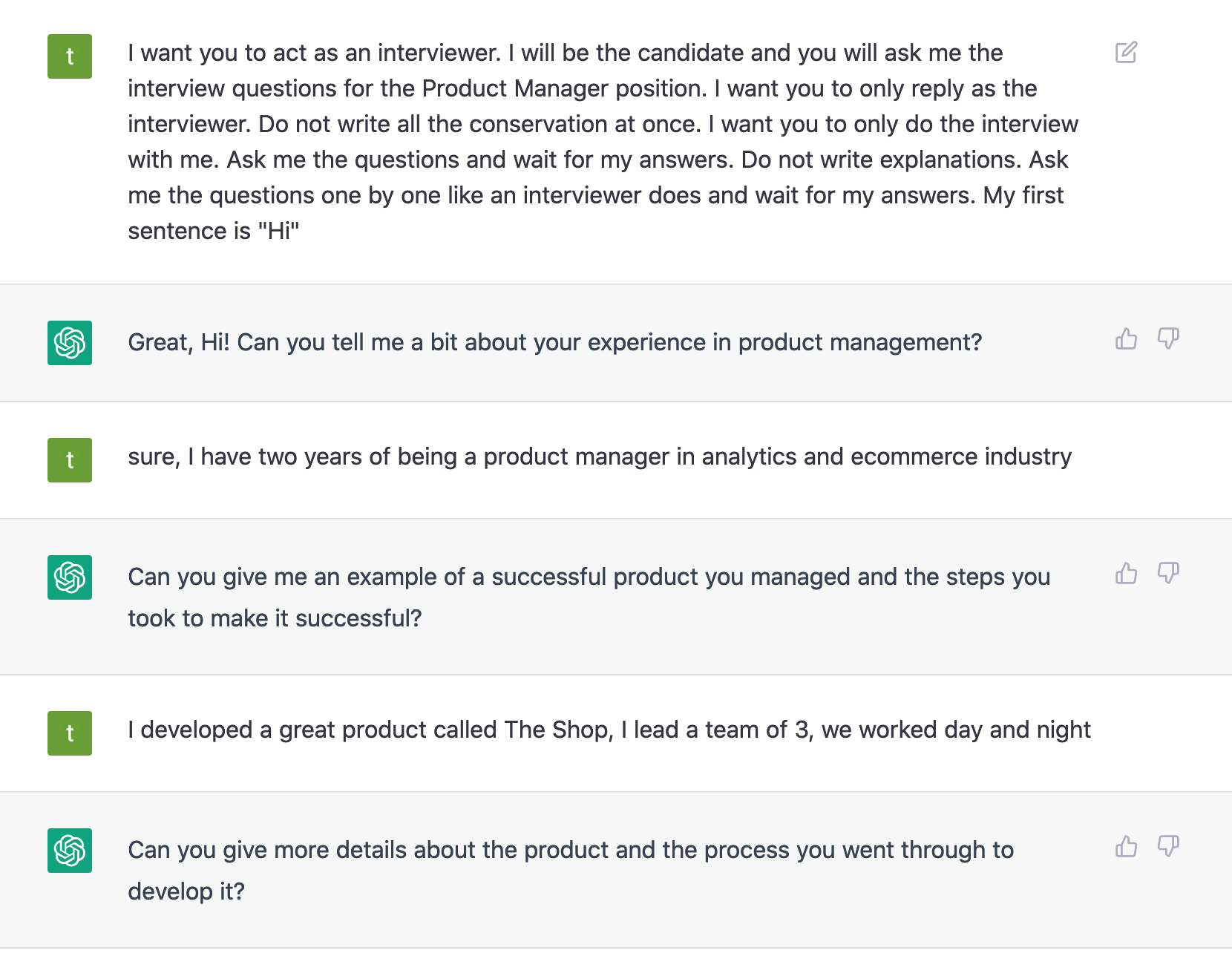The image size is (1232, 953).
Task: Edit the first interviewer prompt message
Action: pos(1126,53)
